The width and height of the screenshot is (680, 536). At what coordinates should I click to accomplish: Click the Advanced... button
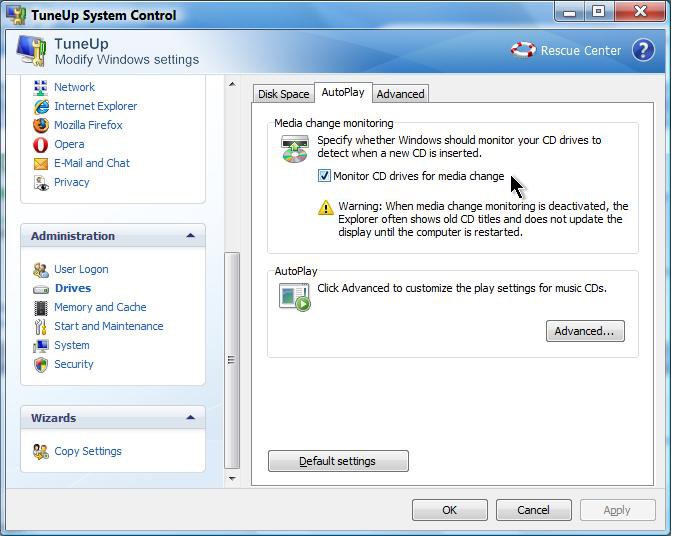click(585, 331)
